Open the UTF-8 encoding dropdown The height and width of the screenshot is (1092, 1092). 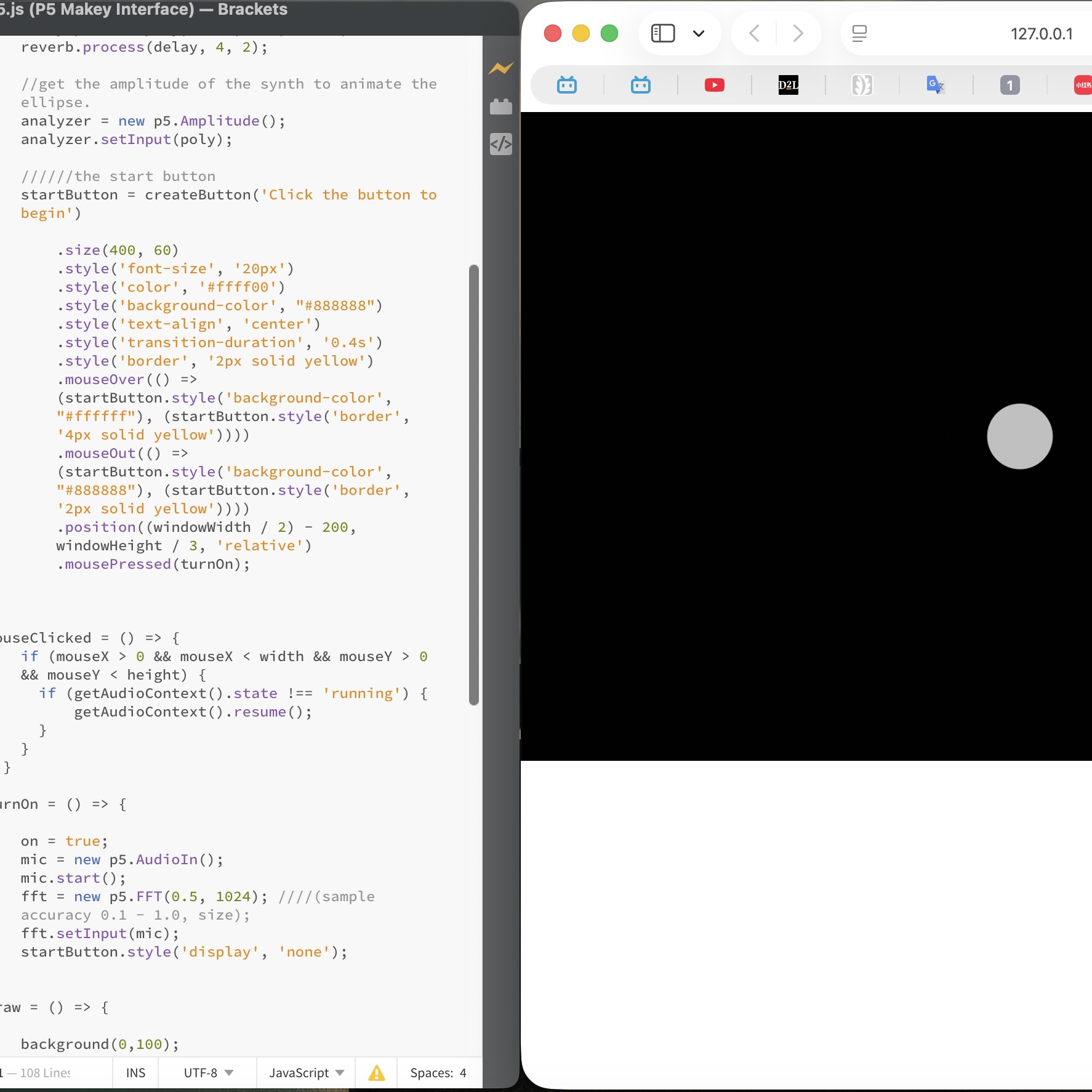[x=208, y=1073]
